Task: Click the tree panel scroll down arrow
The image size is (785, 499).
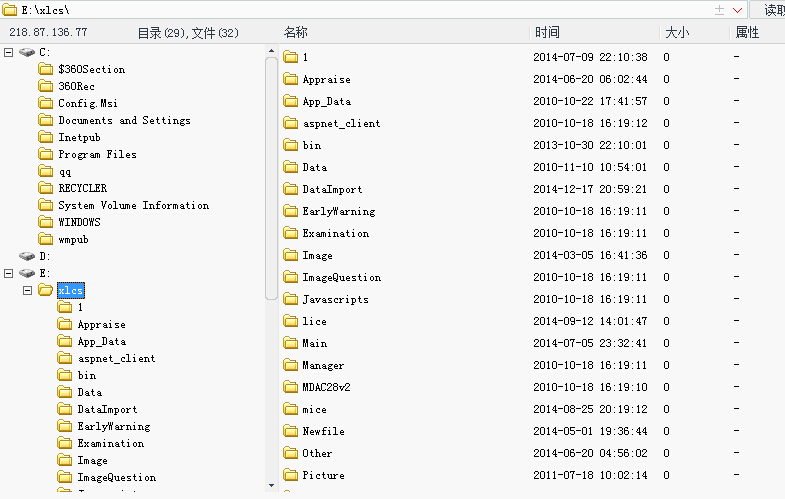Action: (x=271, y=485)
